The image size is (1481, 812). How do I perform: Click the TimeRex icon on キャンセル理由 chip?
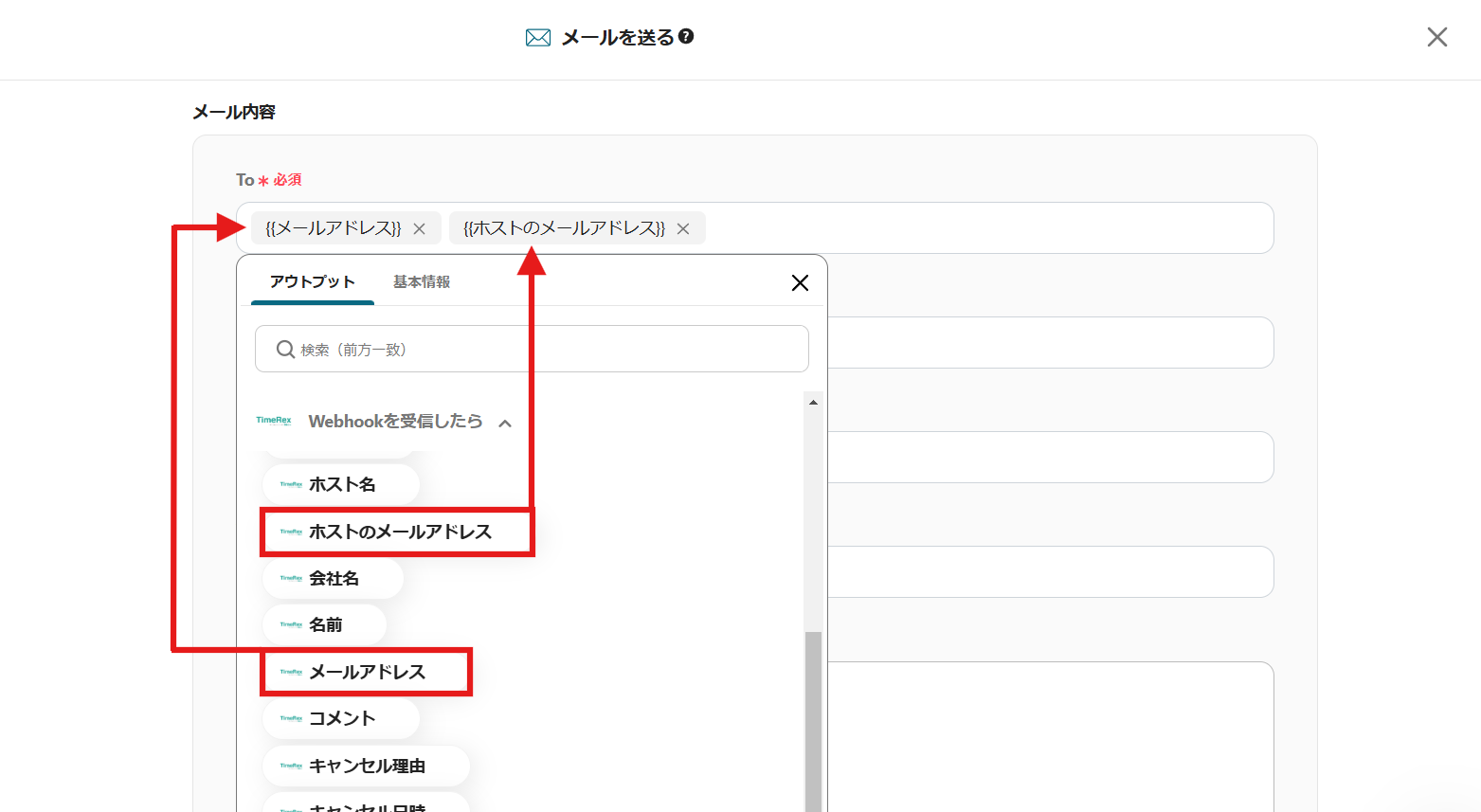coord(291,766)
